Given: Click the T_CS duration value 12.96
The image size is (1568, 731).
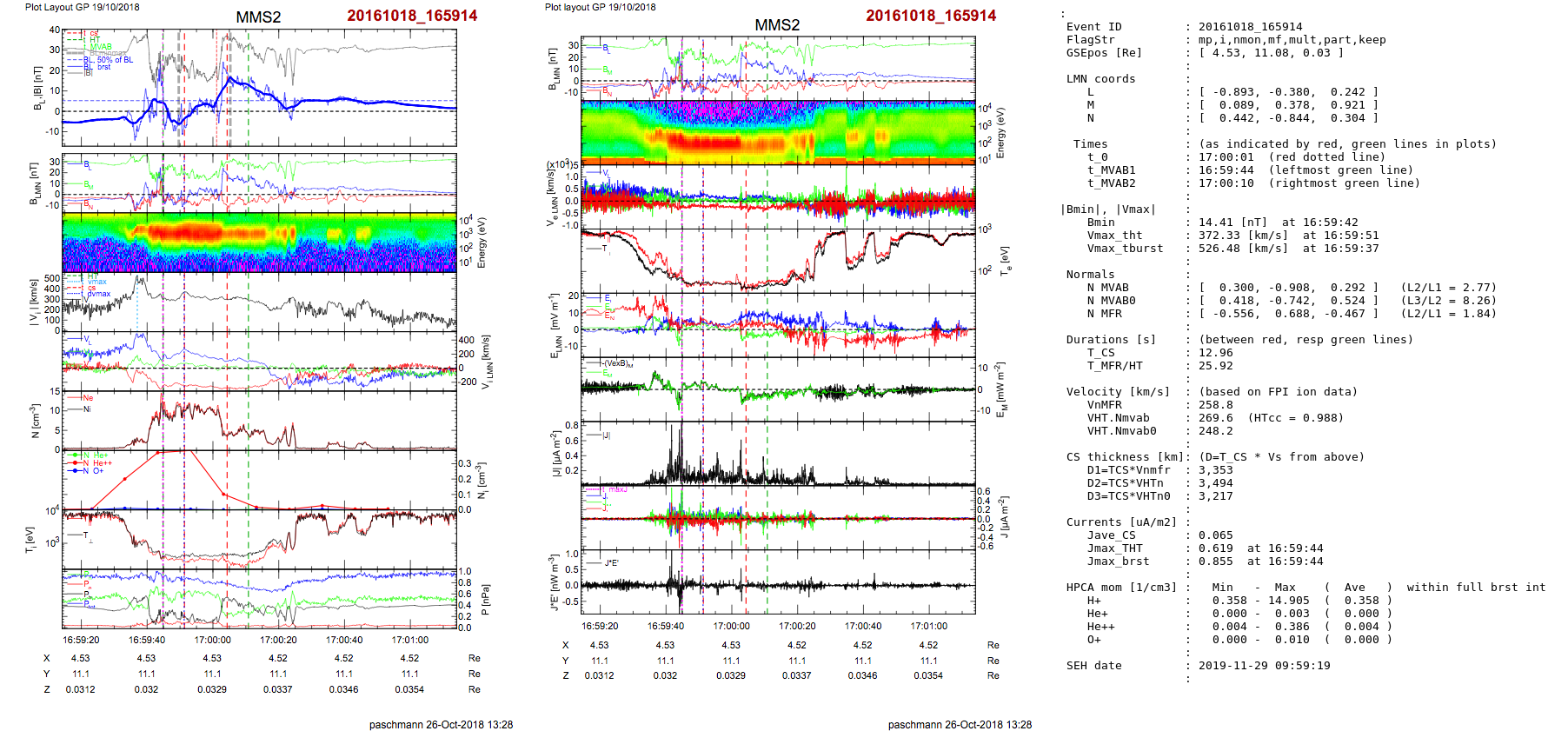Looking at the screenshot, I should tap(1215, 353).
